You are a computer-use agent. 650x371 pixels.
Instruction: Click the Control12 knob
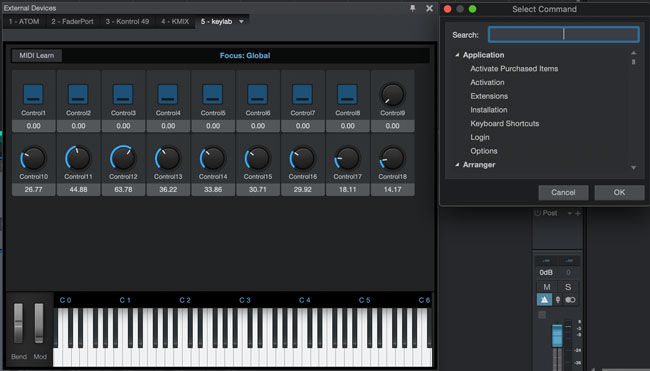(123, 158)
